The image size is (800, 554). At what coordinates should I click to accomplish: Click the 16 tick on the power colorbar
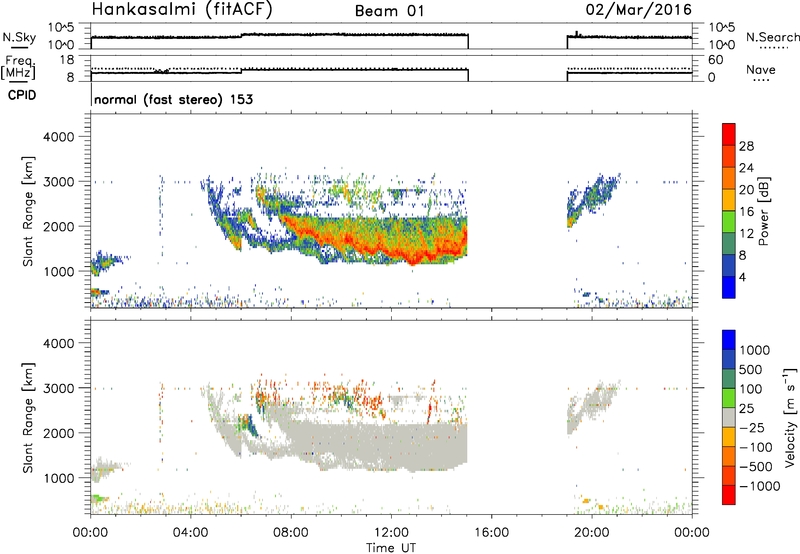(746, 212)
